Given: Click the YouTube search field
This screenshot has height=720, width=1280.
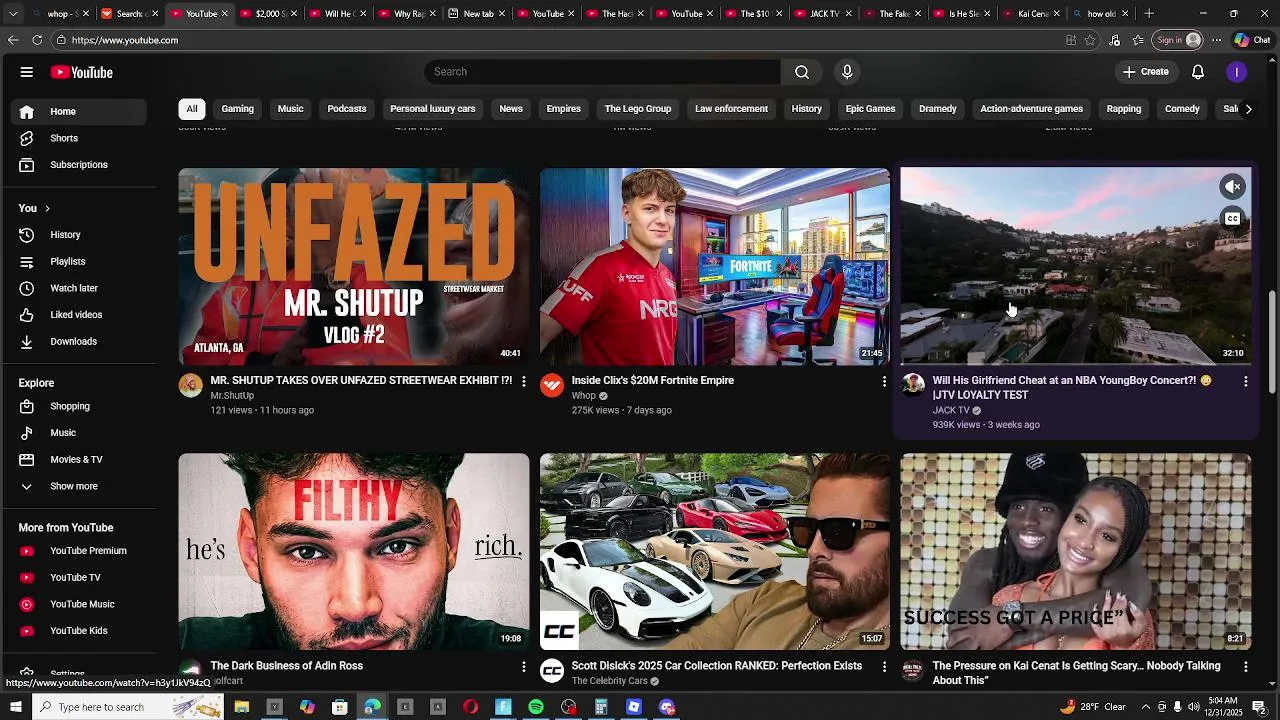Looking at the screenshot, I should pos(603,72).
